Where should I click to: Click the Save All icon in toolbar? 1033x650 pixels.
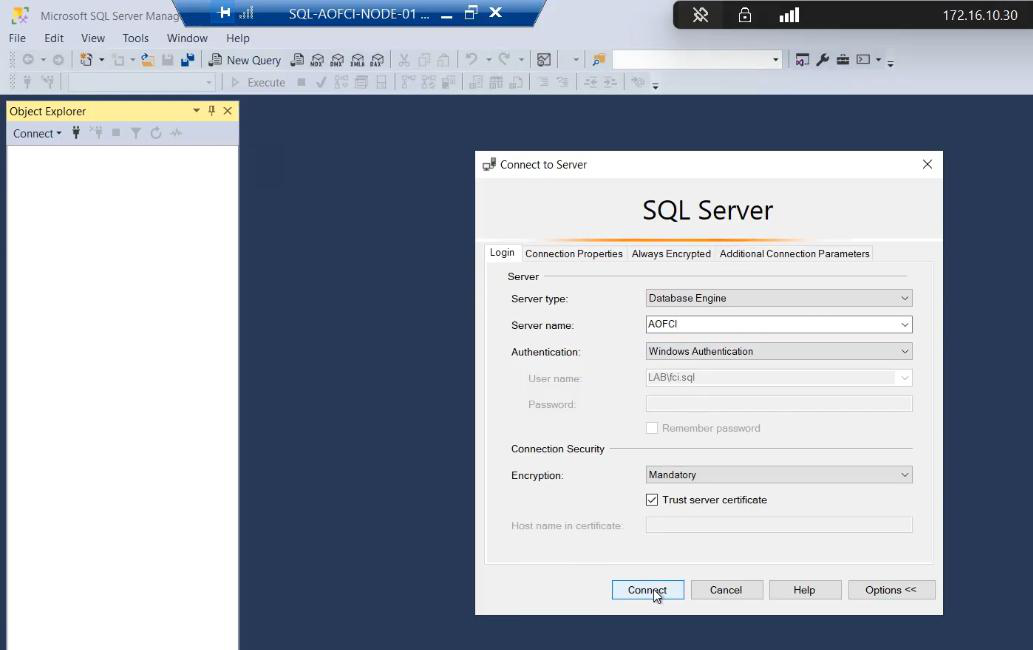click(188, 60)
